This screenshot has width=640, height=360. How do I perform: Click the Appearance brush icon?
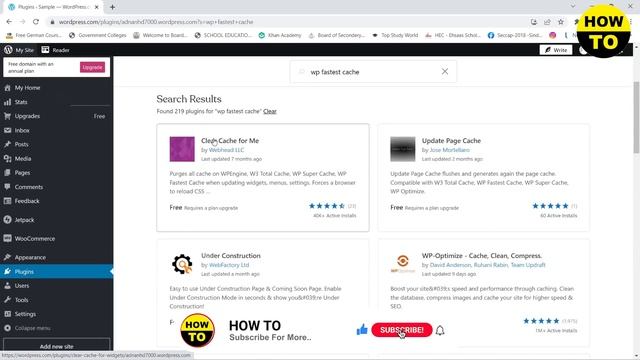tap(7, 257)
